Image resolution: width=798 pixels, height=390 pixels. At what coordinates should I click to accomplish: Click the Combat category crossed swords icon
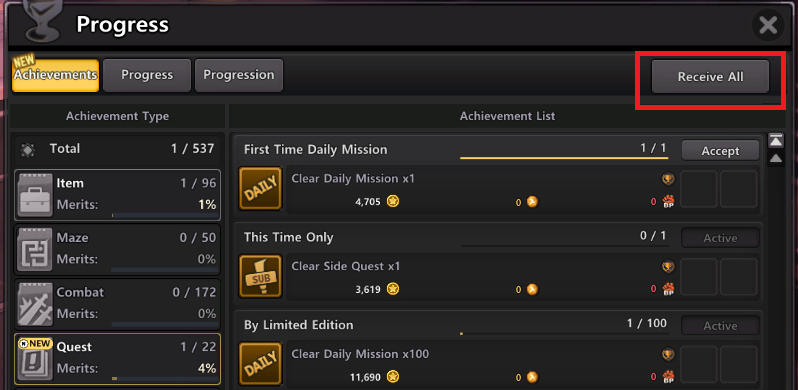pyautogui.click(x=35, y=303)
